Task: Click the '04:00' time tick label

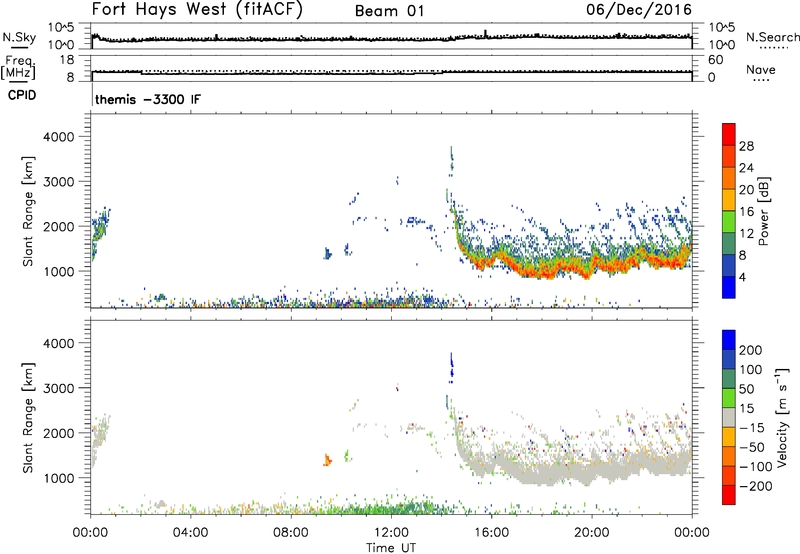Action: (x=190, y=533)
